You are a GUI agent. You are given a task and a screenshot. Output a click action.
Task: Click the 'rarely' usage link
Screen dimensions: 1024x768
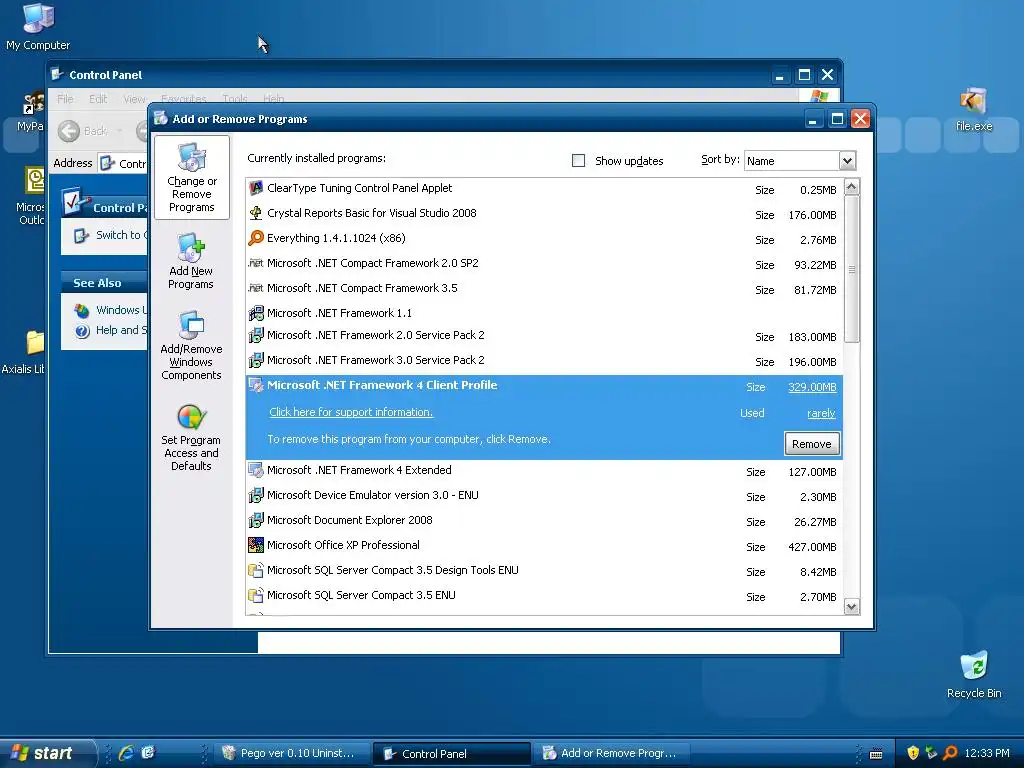(x=821, y=413)
